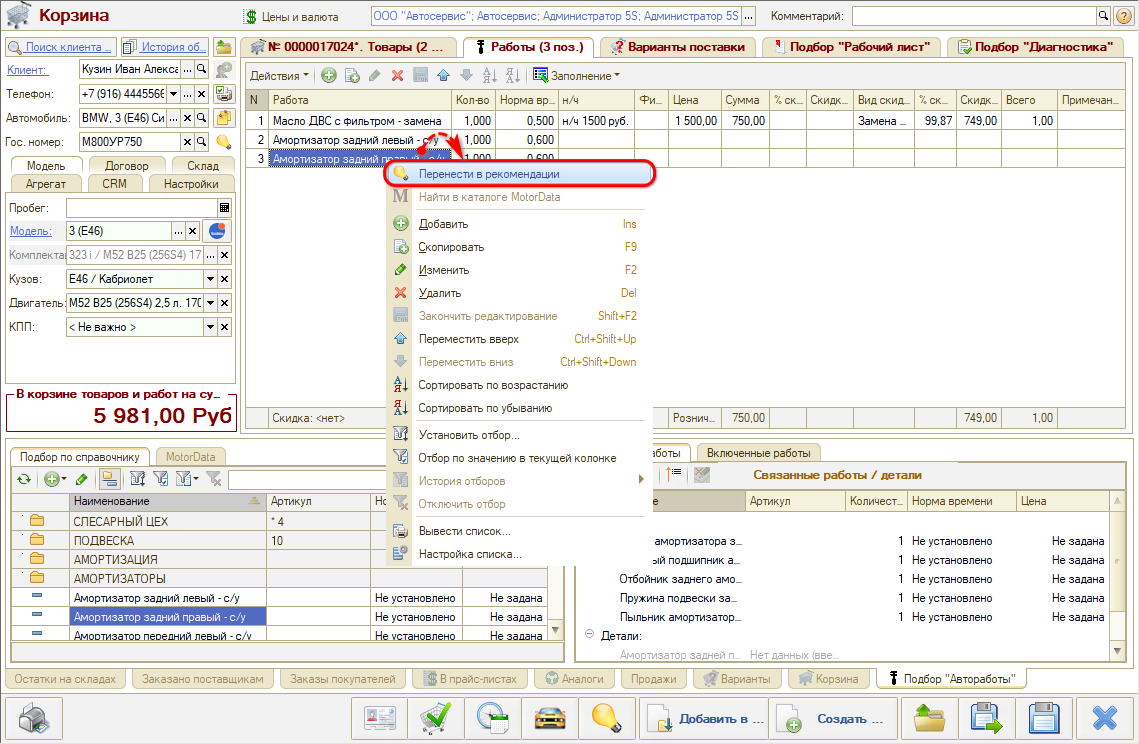Click the История об... link
Image resolution: width=1139 pixels, height=744 pixels.
(165, 47)
